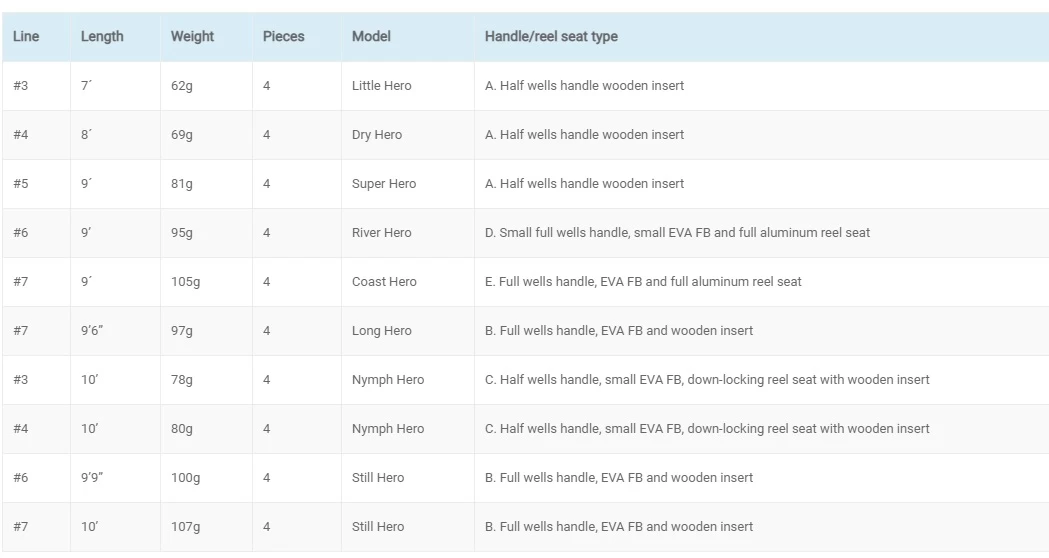Select the River Hero model cell
This screenshot has width=1049, height=558.
pyautogui.click(x=381, y=233)
